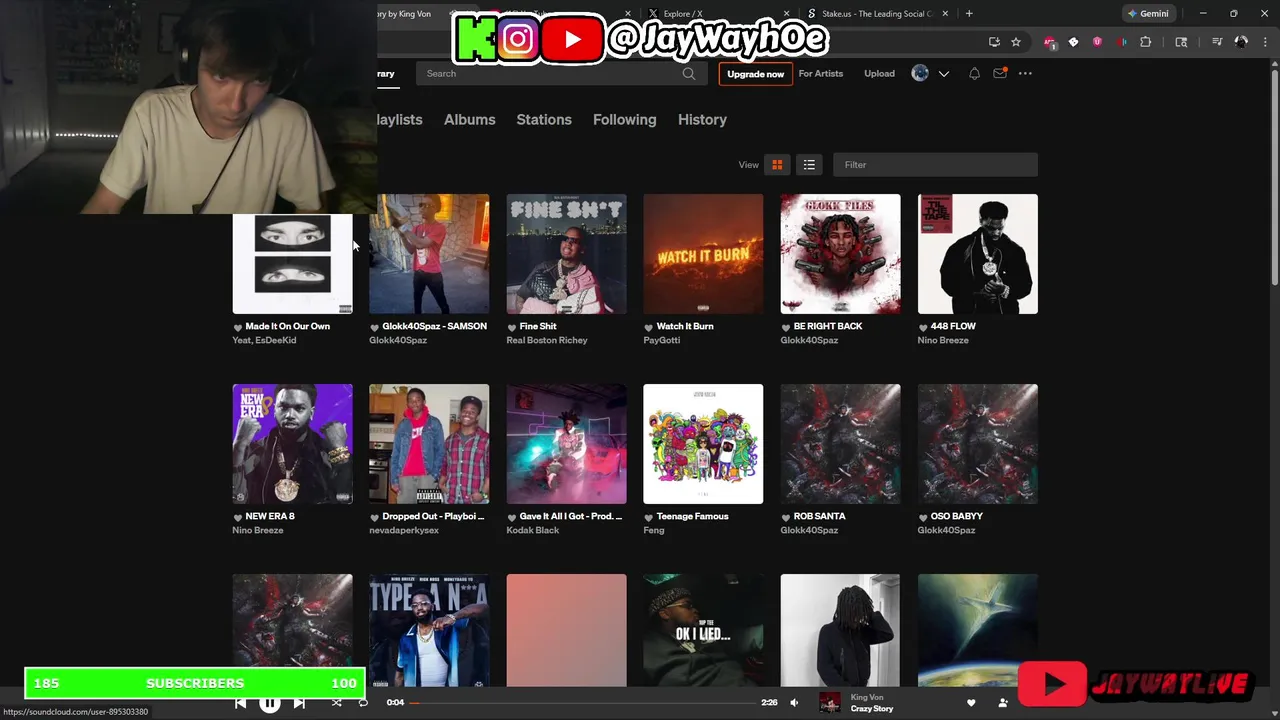1280x720 pixels.
Task: Open the notifications bell
Action: pyautogui.click(x=974, y=74)
